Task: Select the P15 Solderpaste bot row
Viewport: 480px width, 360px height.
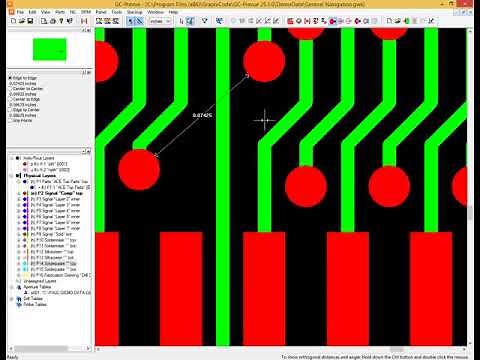Action: coord(53,269)
